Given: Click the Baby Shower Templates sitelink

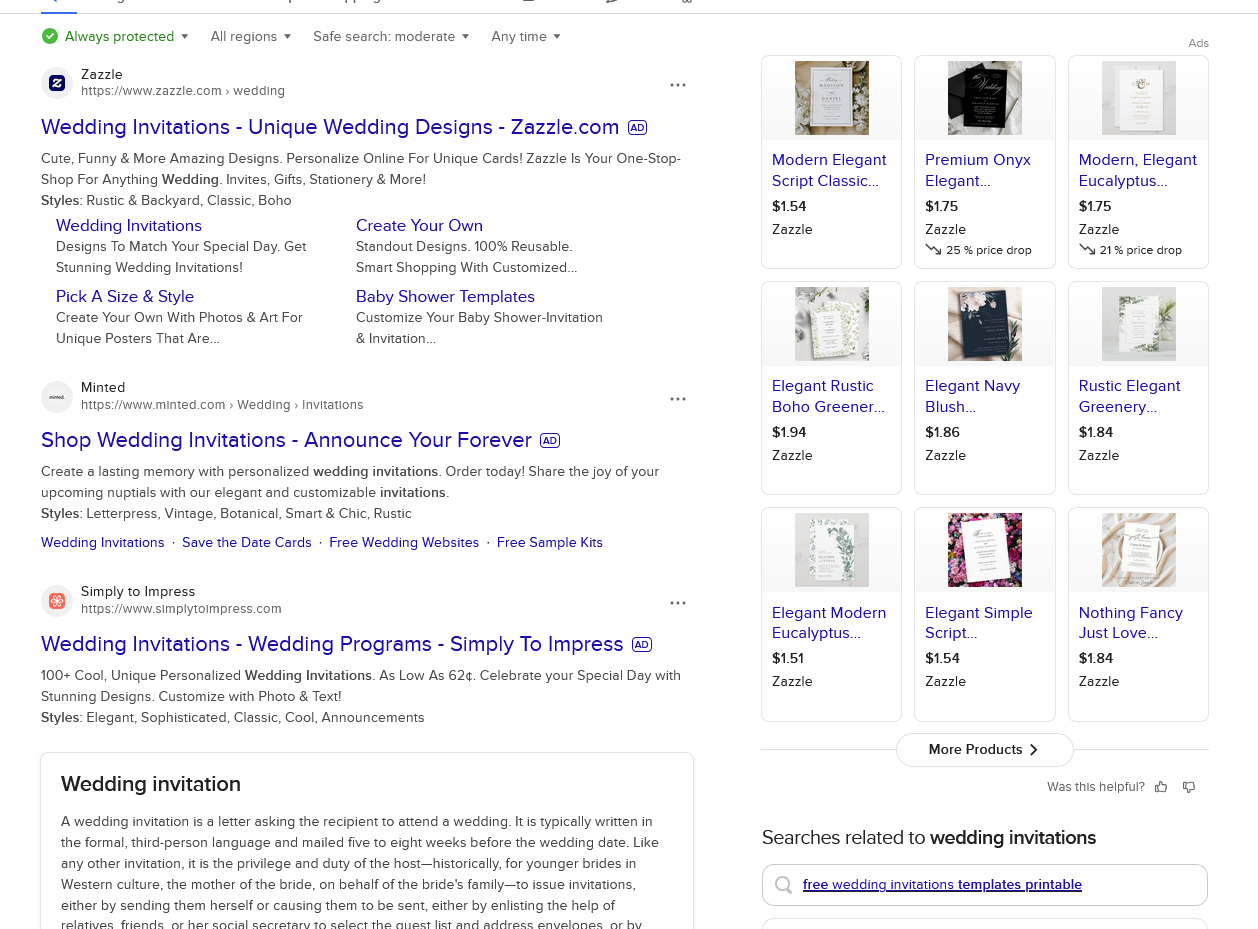Looking at the screenshot, I should (x=445, y=297).
